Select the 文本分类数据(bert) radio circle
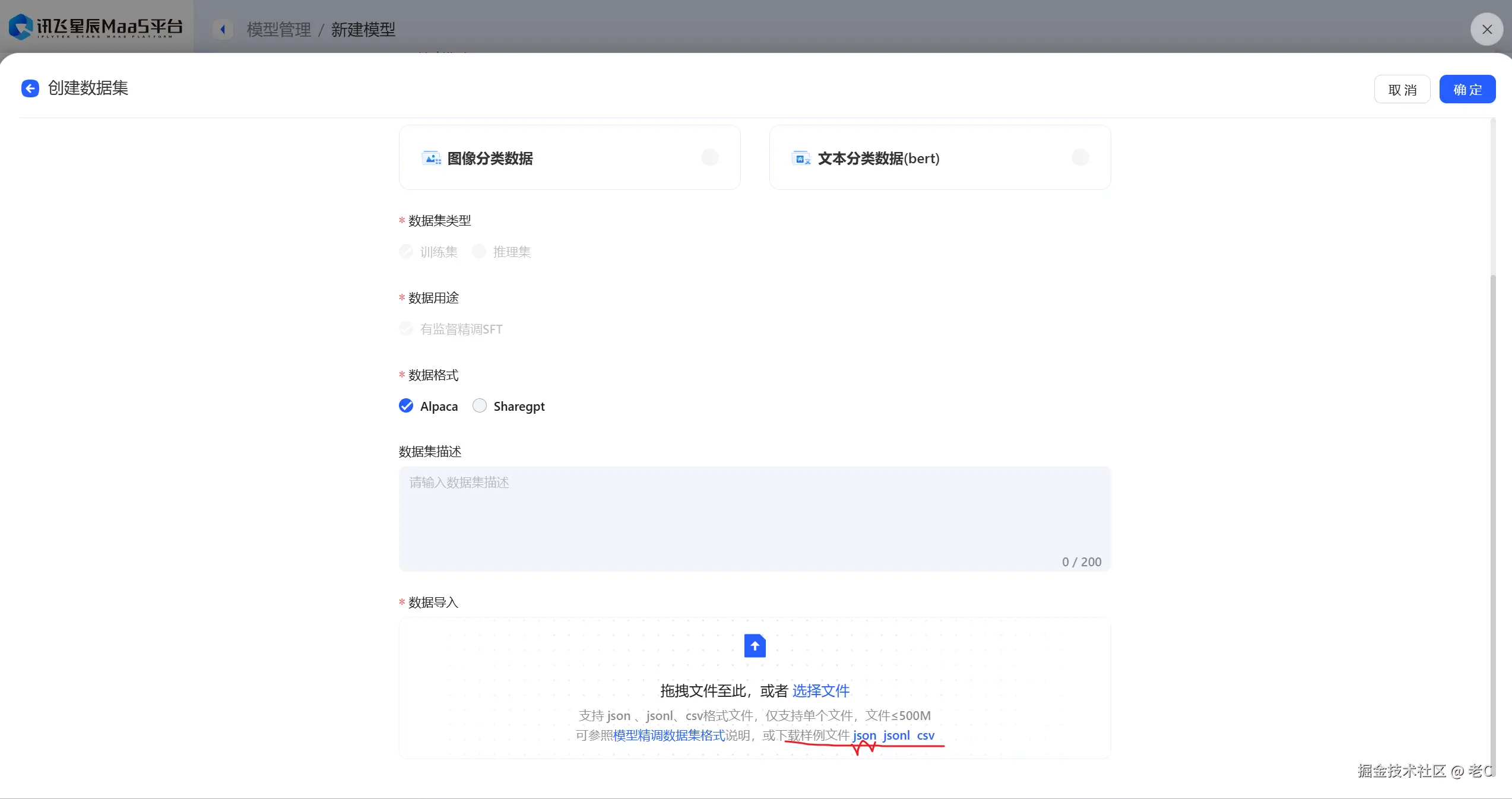The width and height of the screenshot is (1512, 799). pos(1080,157)
